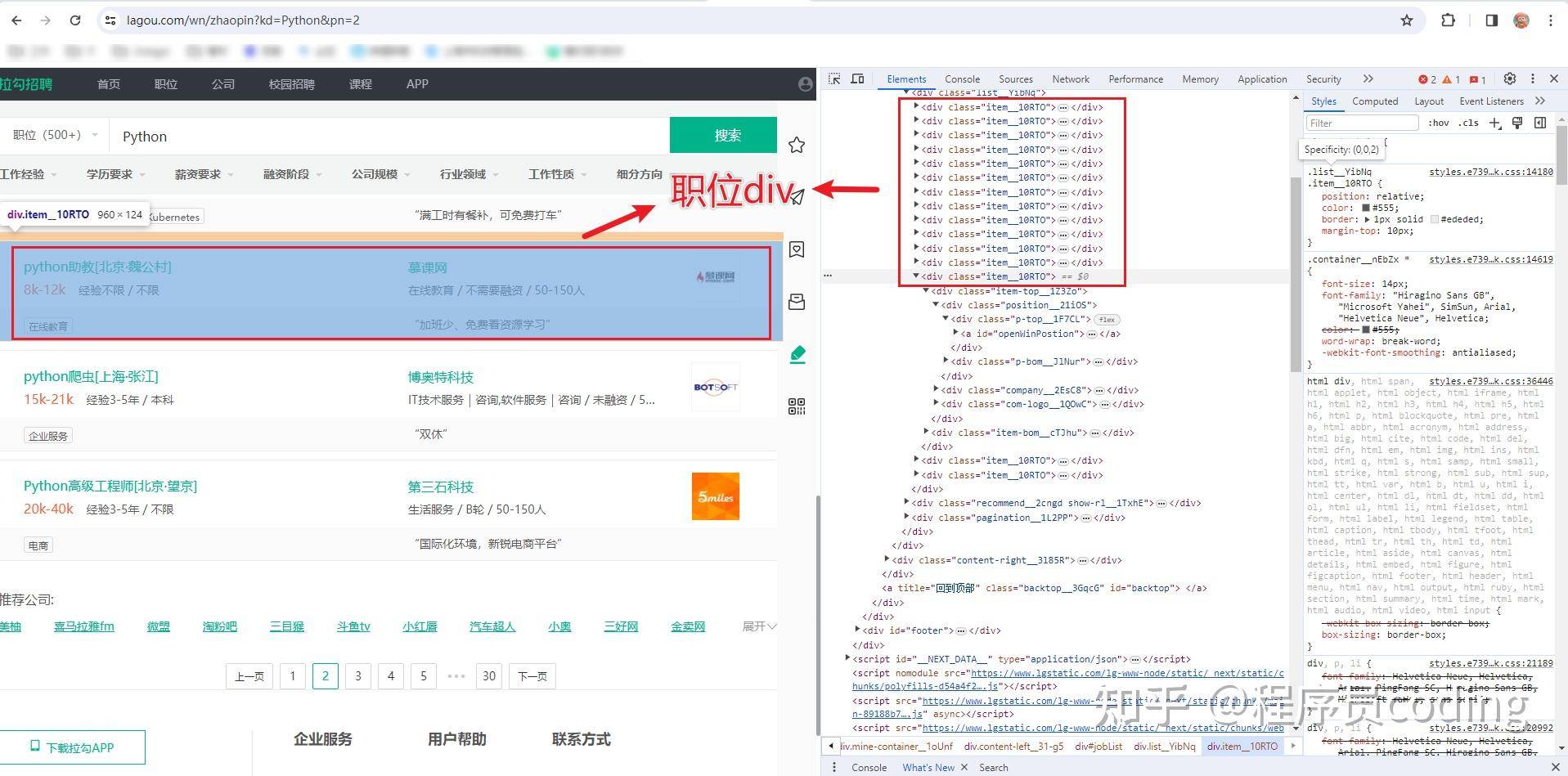Open DevTools customize kebab menu
The image size is (1568, 776).
1533,78
